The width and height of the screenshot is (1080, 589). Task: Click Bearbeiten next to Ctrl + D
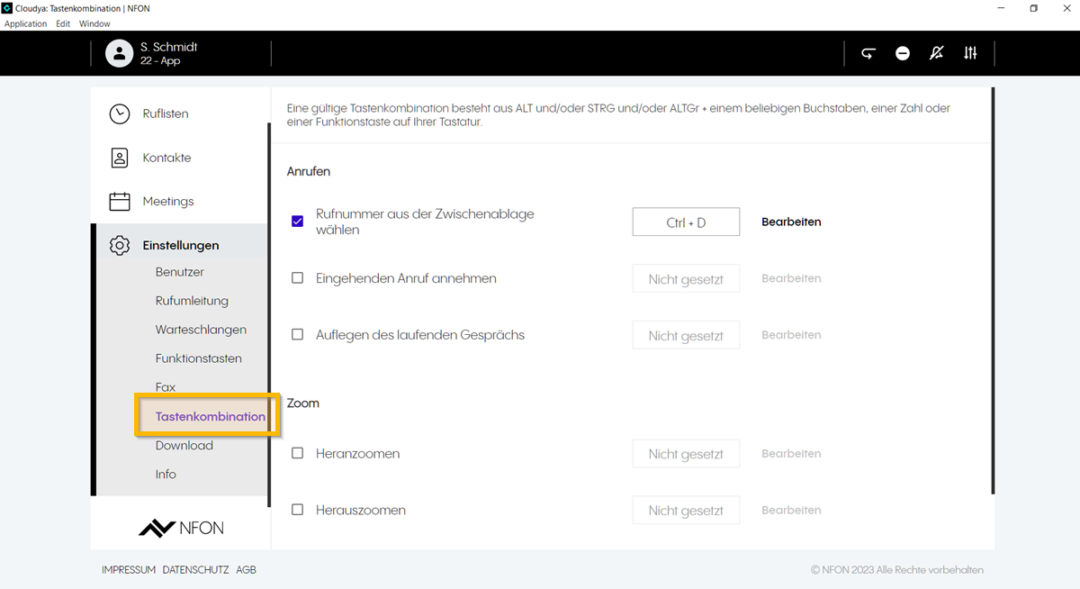(791, 221)
